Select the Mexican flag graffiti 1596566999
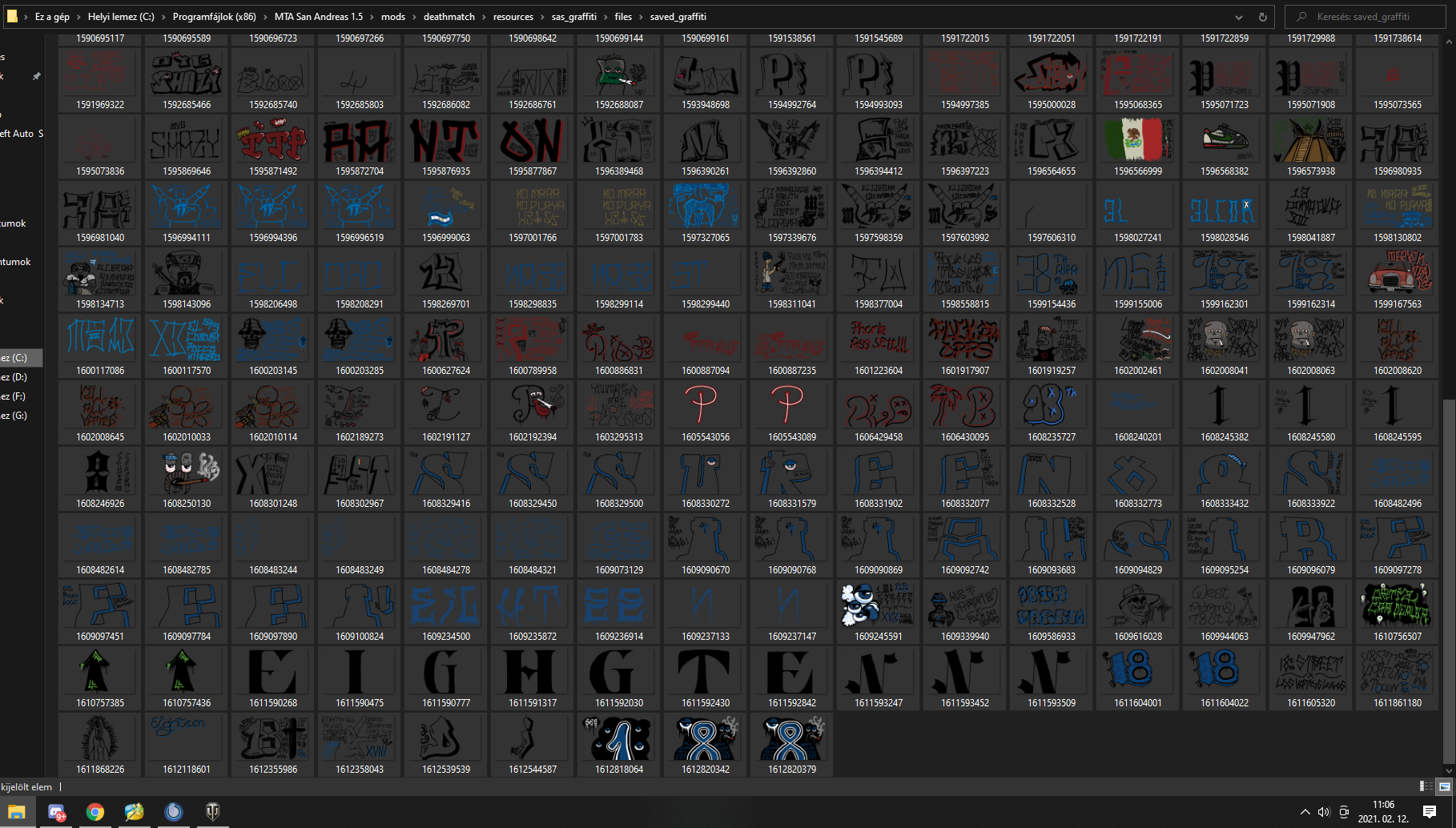Image resolution: width=1456 pixels, height=828 pixels. 1138,146
